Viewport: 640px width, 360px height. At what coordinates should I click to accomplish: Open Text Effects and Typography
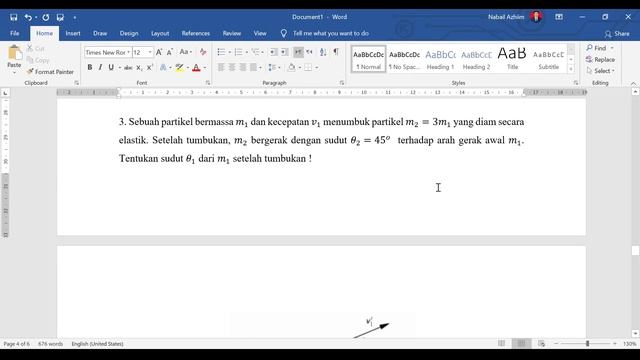coord(163,67)
